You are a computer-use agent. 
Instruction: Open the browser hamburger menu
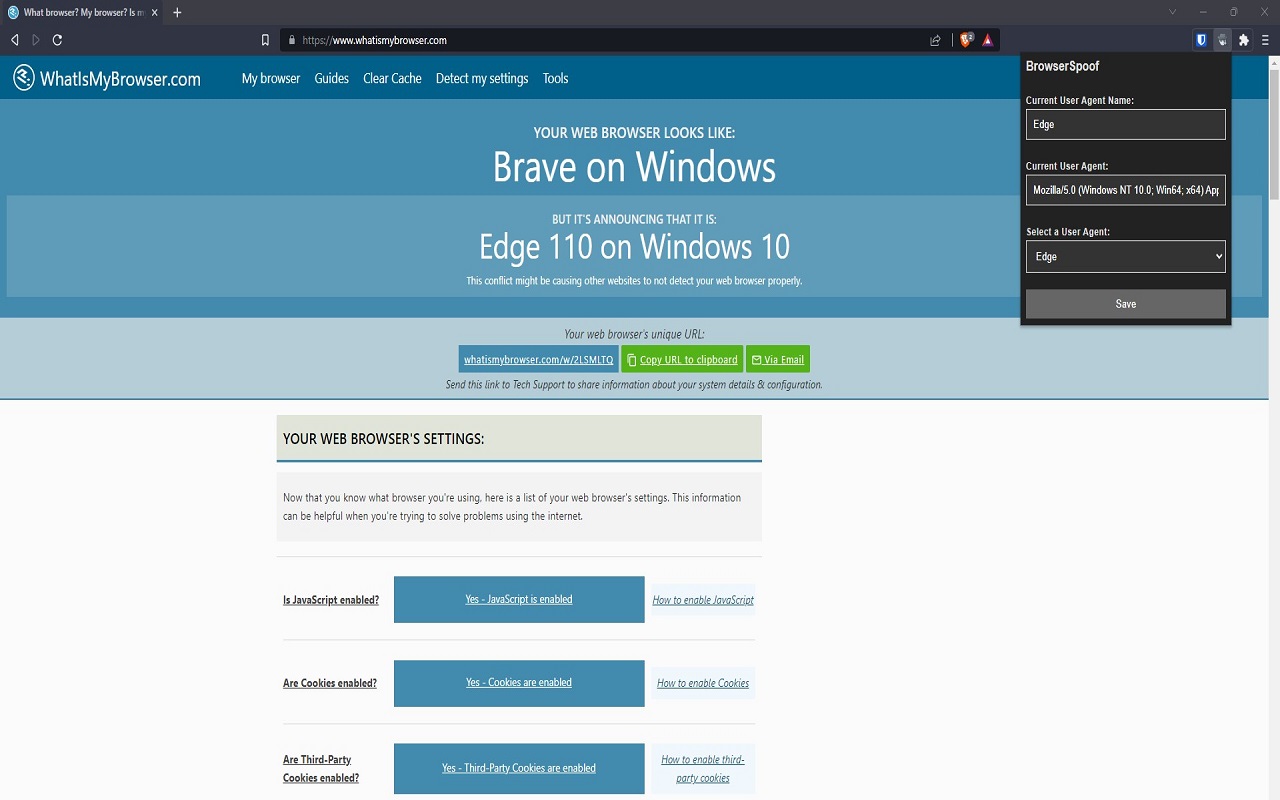point(1263,40)
